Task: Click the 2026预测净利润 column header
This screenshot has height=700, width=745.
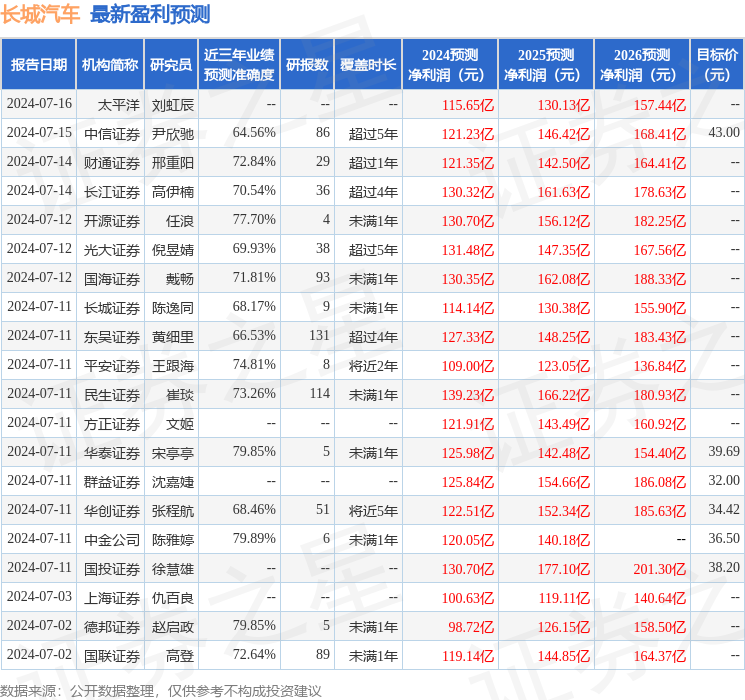Action: point(642,65)
